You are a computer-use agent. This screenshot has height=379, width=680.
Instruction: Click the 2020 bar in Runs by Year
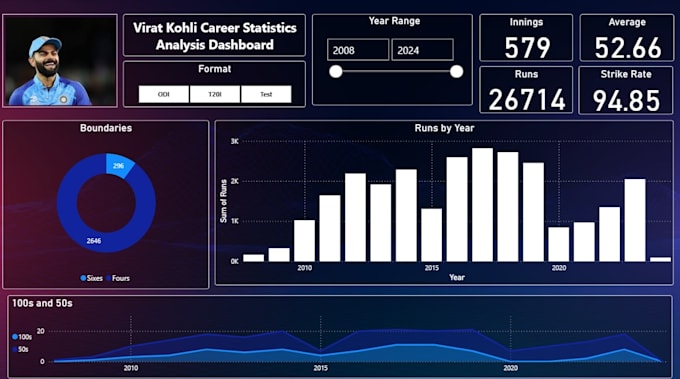[x=559, y=244]
